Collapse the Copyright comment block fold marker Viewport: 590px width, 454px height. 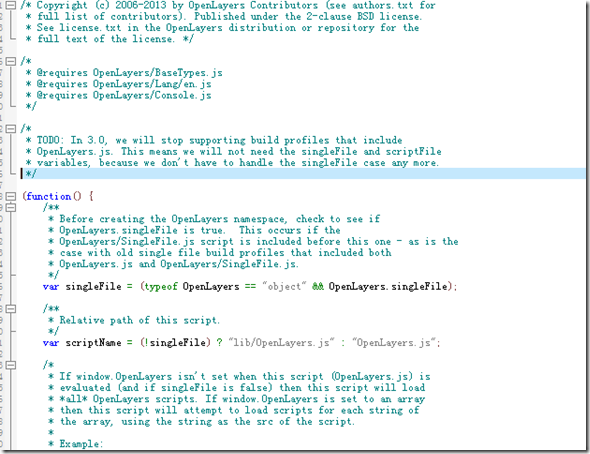point(12,5)
